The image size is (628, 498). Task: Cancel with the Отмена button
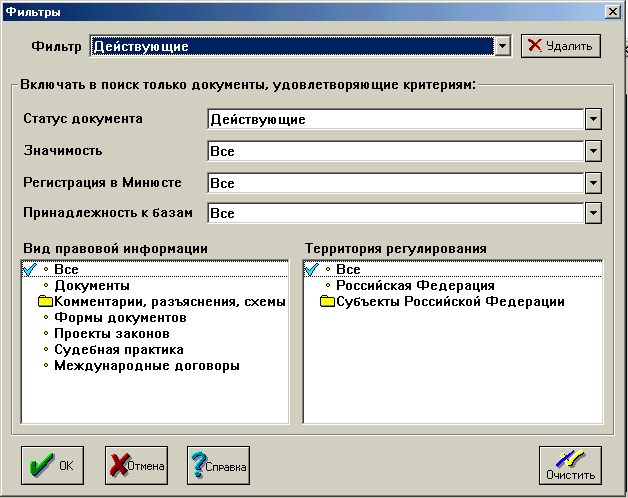(137, 466)
